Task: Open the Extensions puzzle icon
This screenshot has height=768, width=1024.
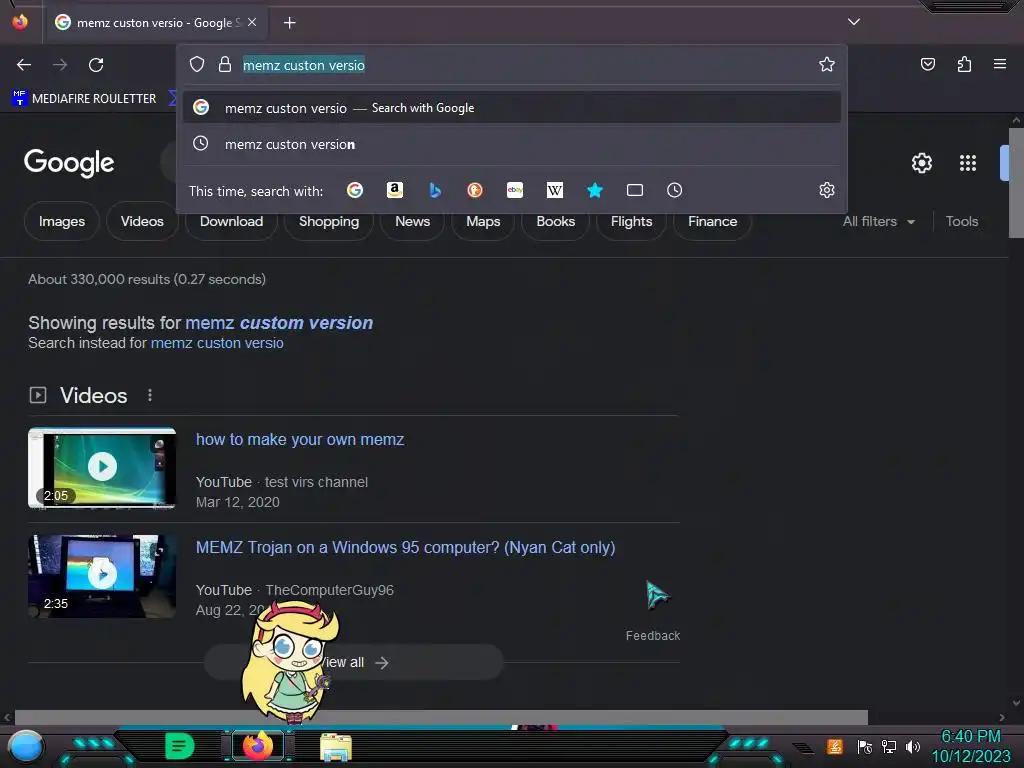Action: [x=964, y=64]
